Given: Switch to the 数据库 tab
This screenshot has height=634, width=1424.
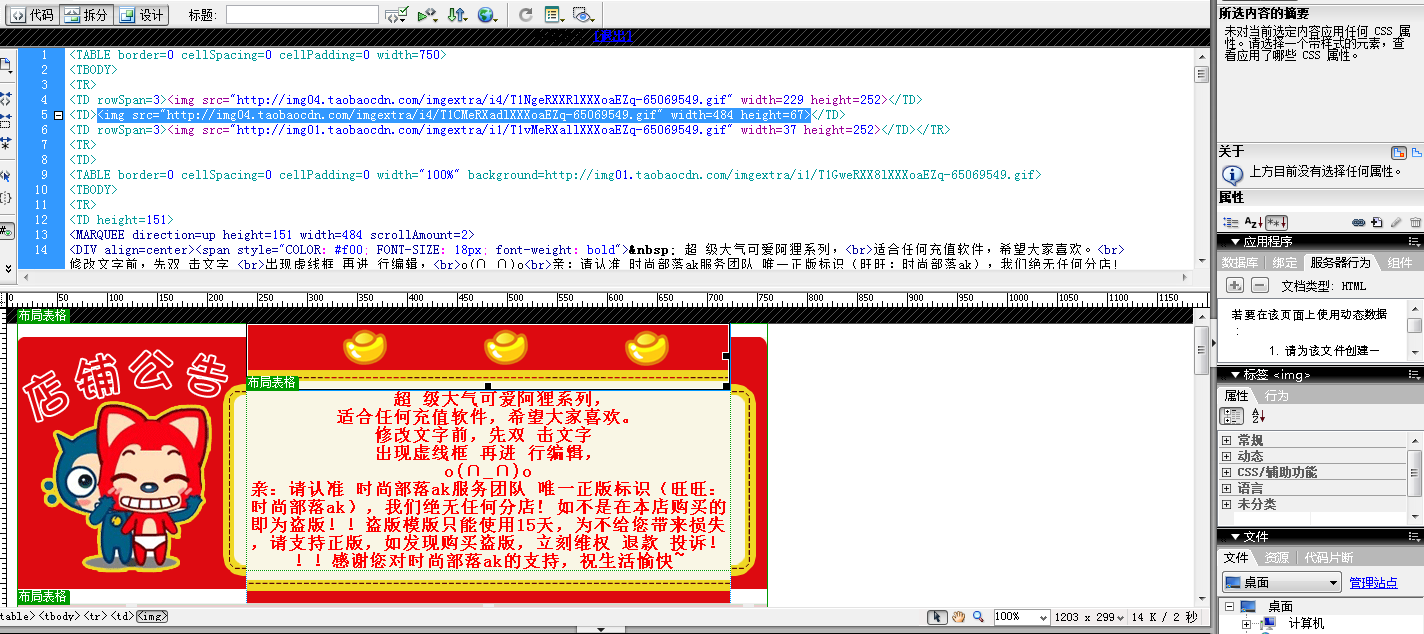Looking at the screenshot, I should pyautogui.click(x=1241, y=263).
